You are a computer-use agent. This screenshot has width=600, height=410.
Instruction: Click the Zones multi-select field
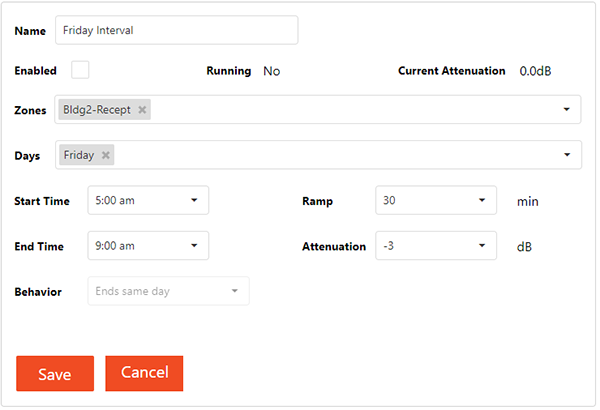pos(318,109)
